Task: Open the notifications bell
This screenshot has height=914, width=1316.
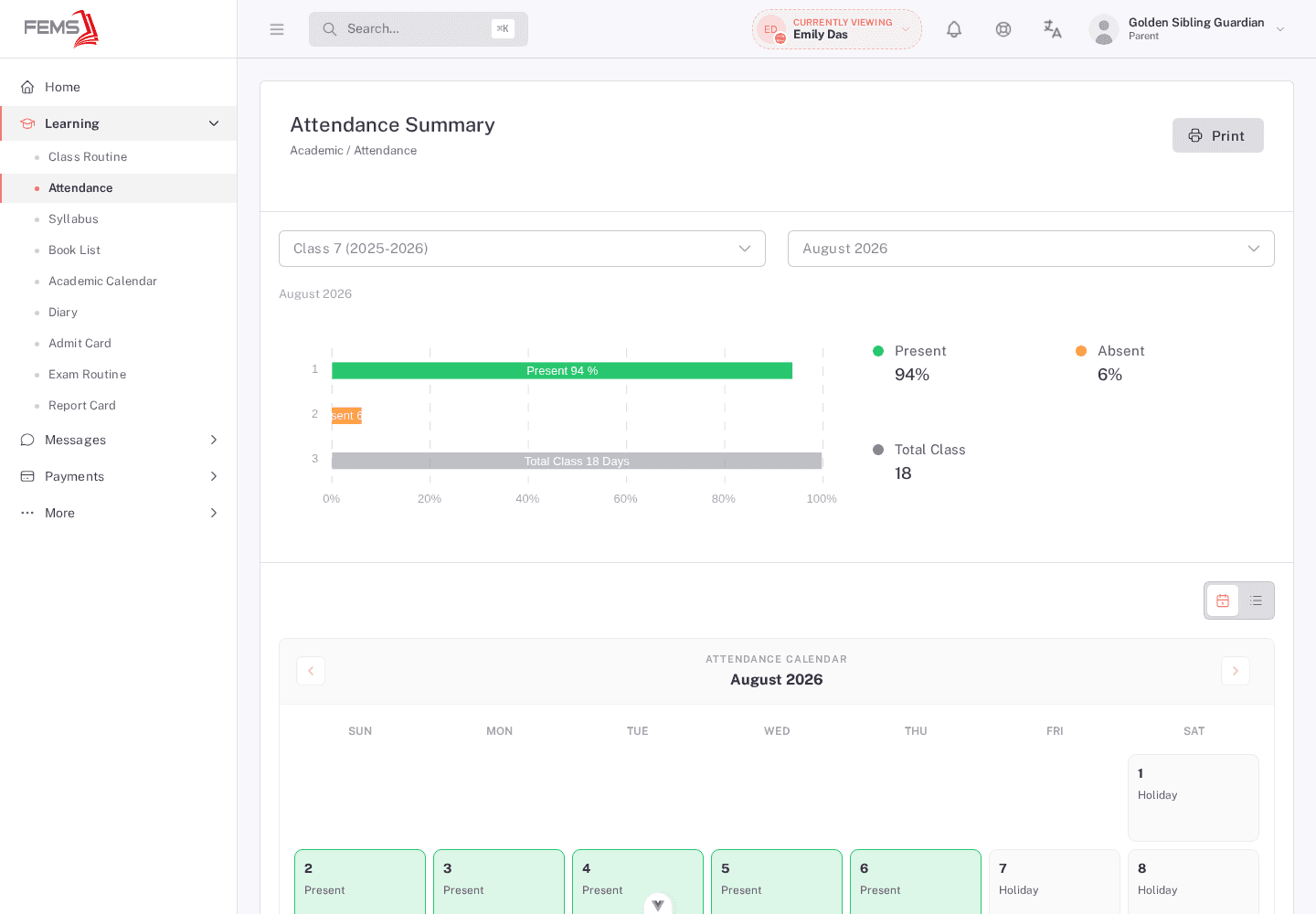Action: pos(954,29)
